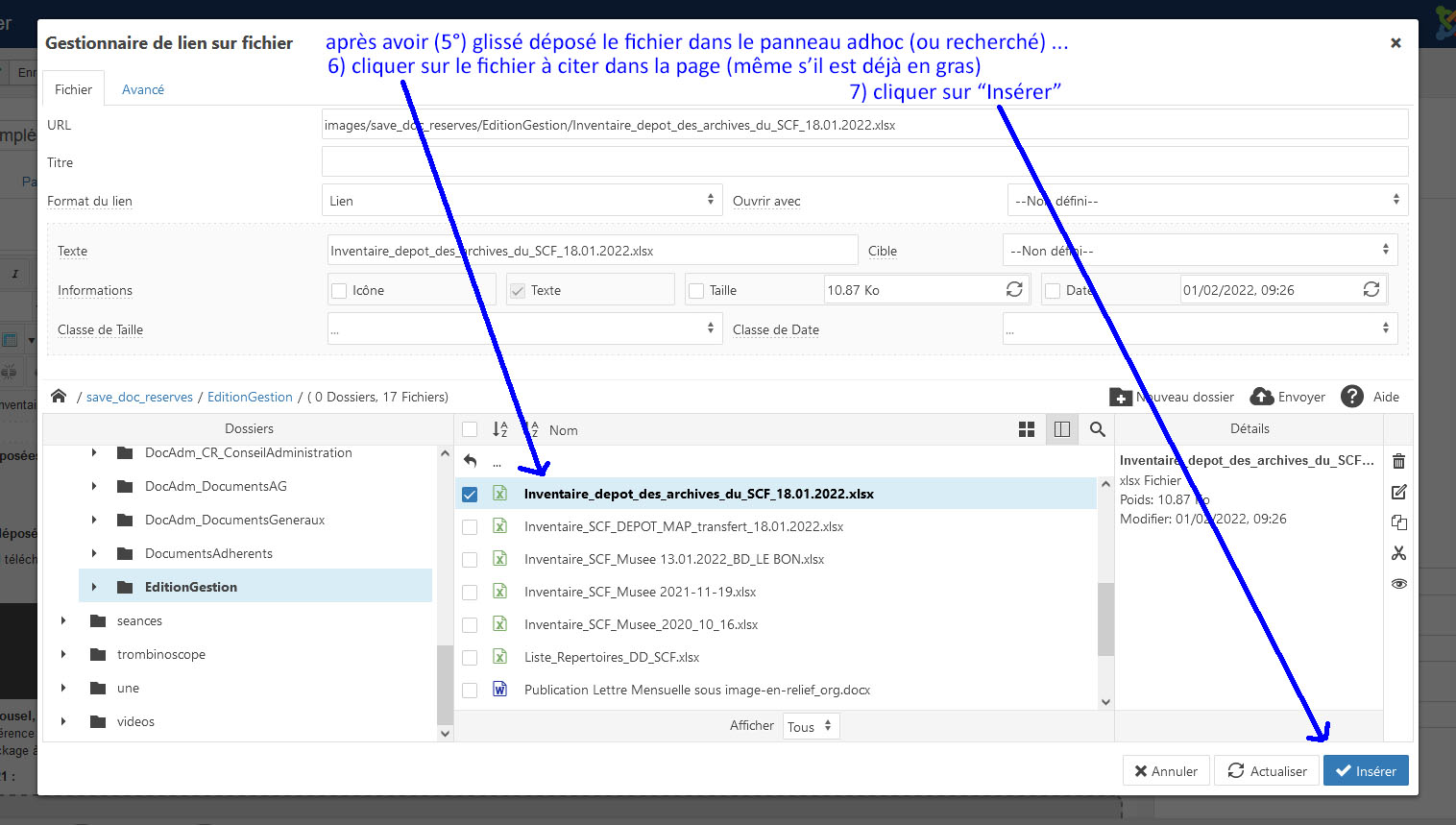Check the Liste_Repertoires_DD_SCF.xlsx file checkbox
Viewport: 1456px width, 825px height.
pyautogui.click(x=470, y=658)
